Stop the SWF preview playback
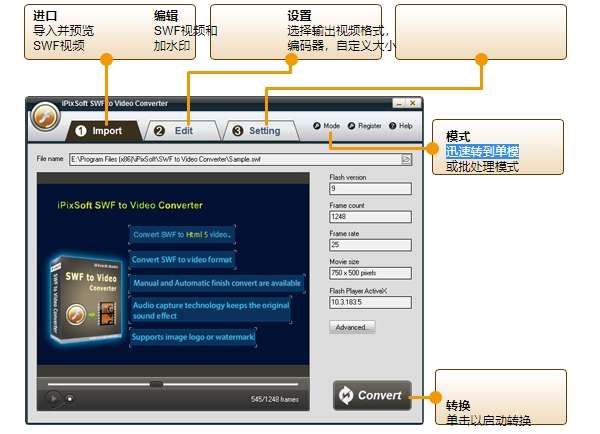The height and width of the screenshot is (434, 600). 69,398
